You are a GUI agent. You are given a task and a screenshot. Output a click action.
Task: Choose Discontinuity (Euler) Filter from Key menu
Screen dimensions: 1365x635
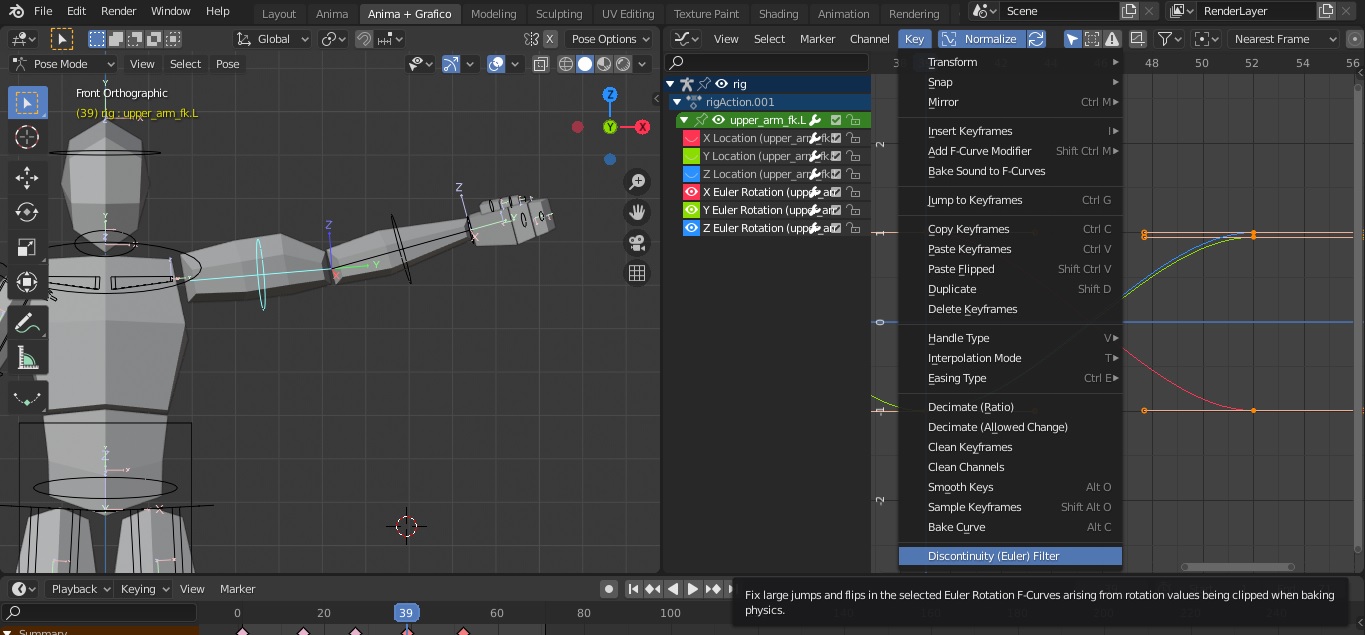[x=1010, y=556]
